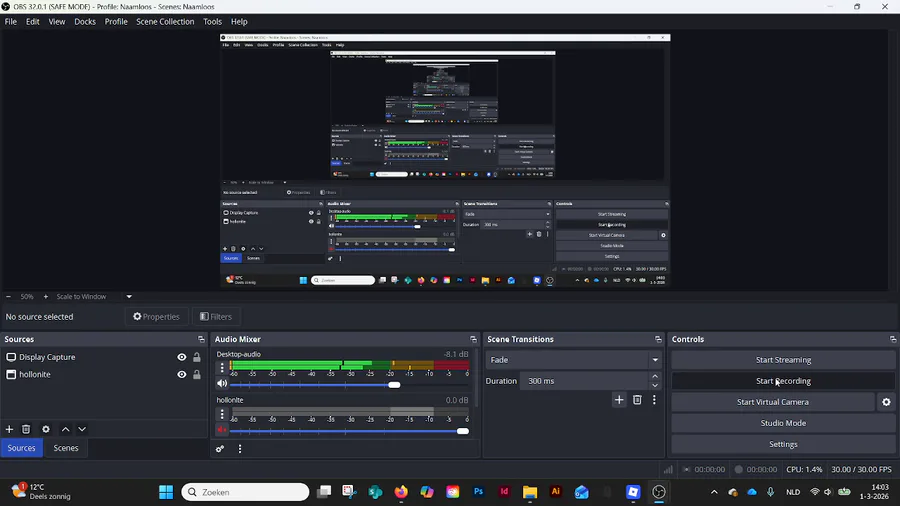Click the Display Capture source icon

click(x=11, y=357)
